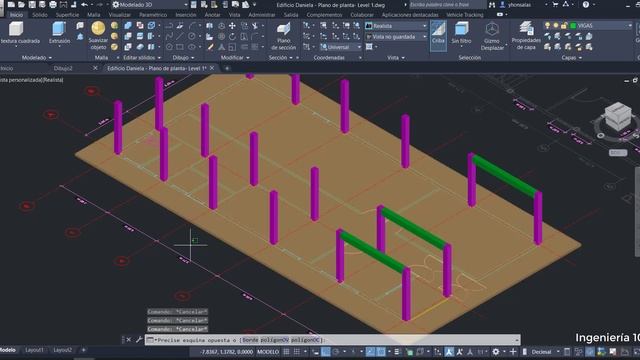Viewport: 640px width, 360px height.
Task: Select the Gizmo Desplazar tool
Action: (492, 36)
